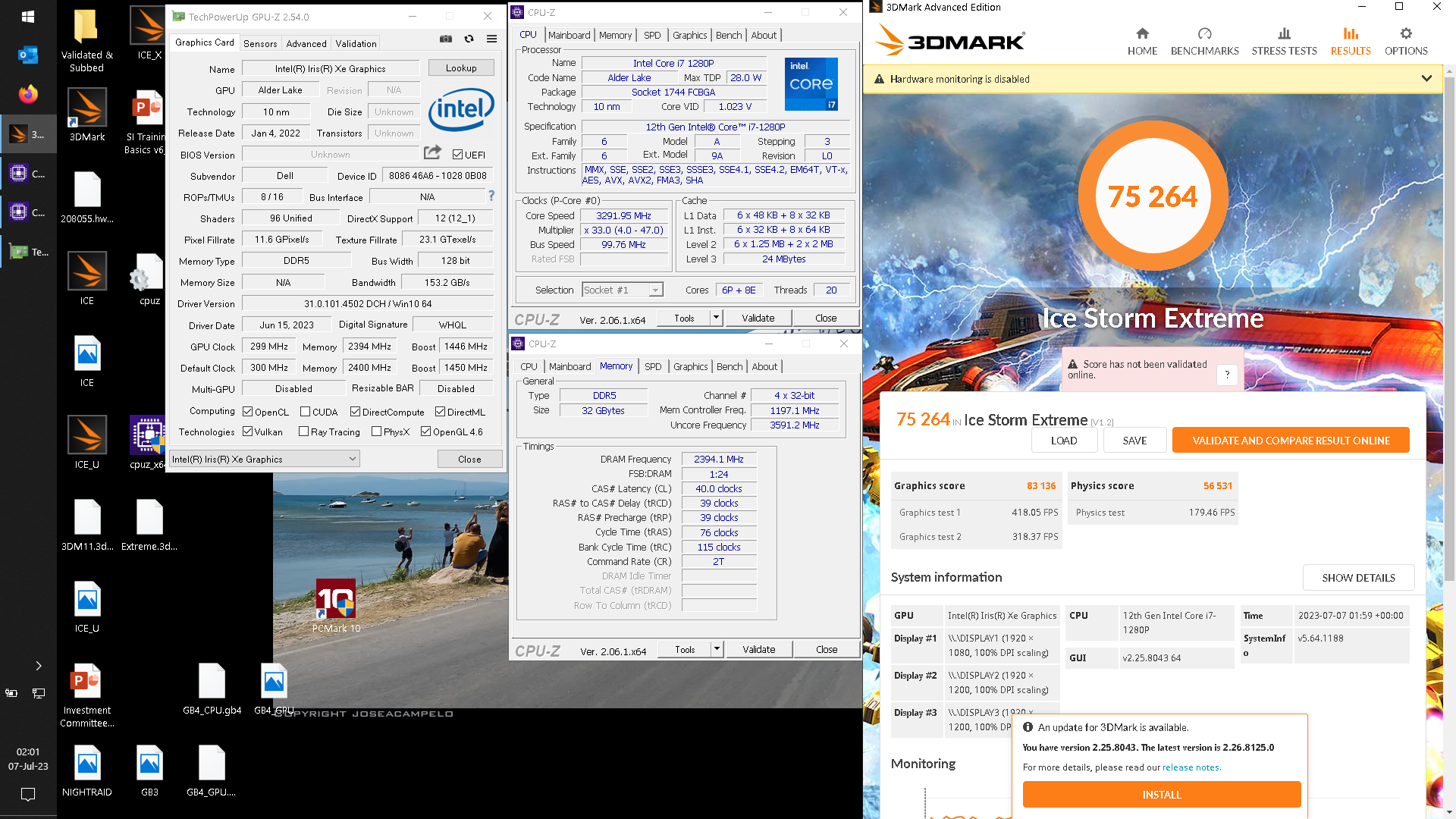Open 3DMark Results section
The height and width of the screenshot is (819, 1456).
[1351, 41]
